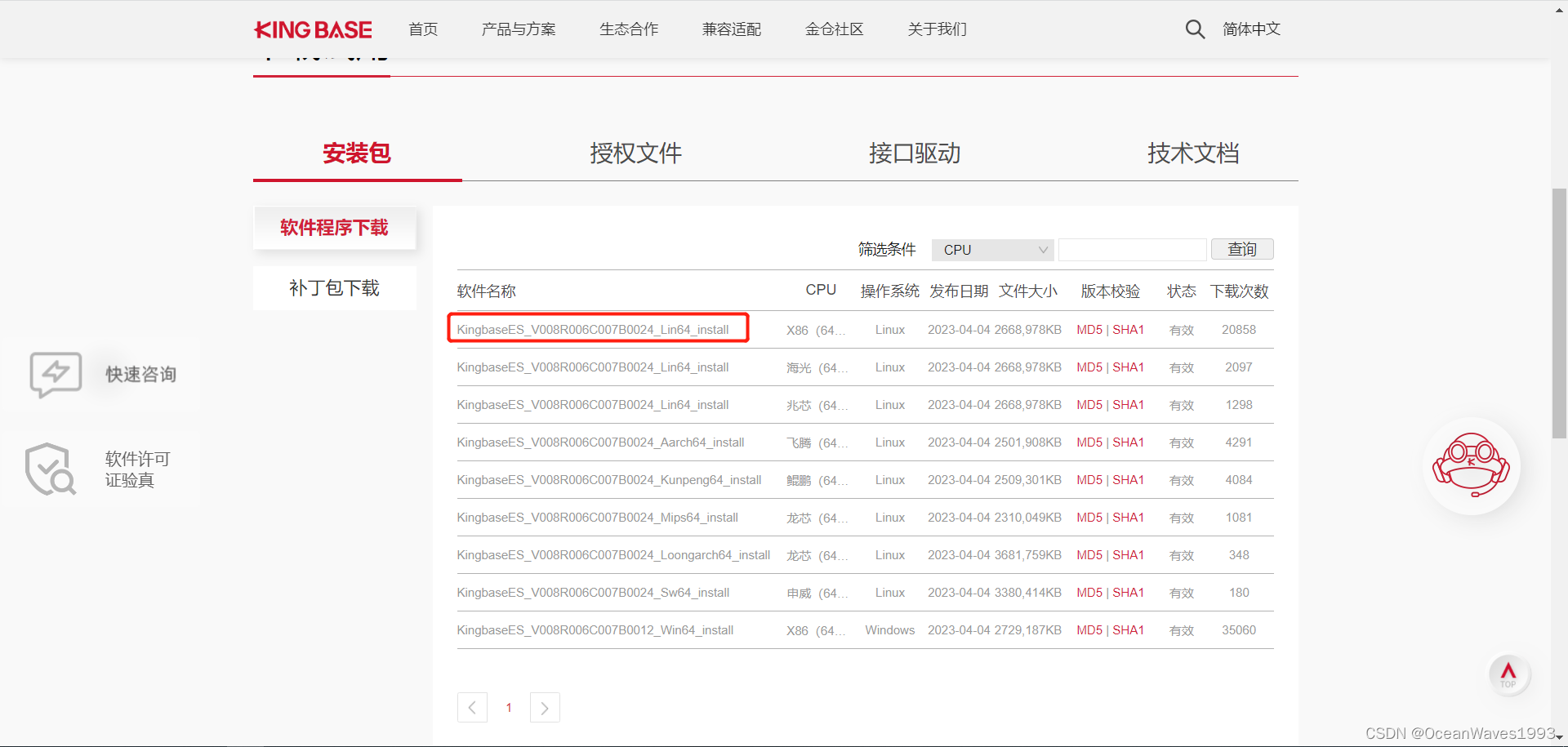Image resolution: width=1568 pixels, height=747 pixels.
Task: Open 金仓社区 nav menu
Action: click(x=835, y=29)
